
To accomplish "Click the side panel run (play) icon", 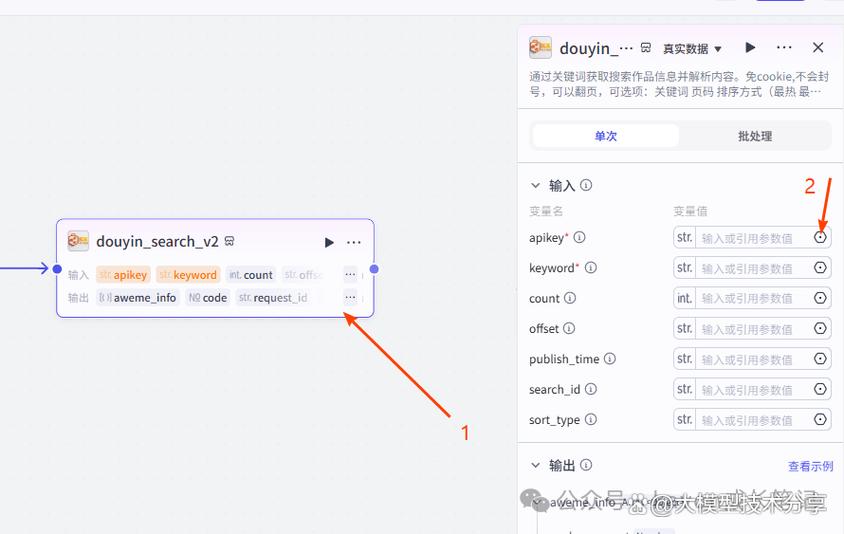I will [x=750, y=48].
